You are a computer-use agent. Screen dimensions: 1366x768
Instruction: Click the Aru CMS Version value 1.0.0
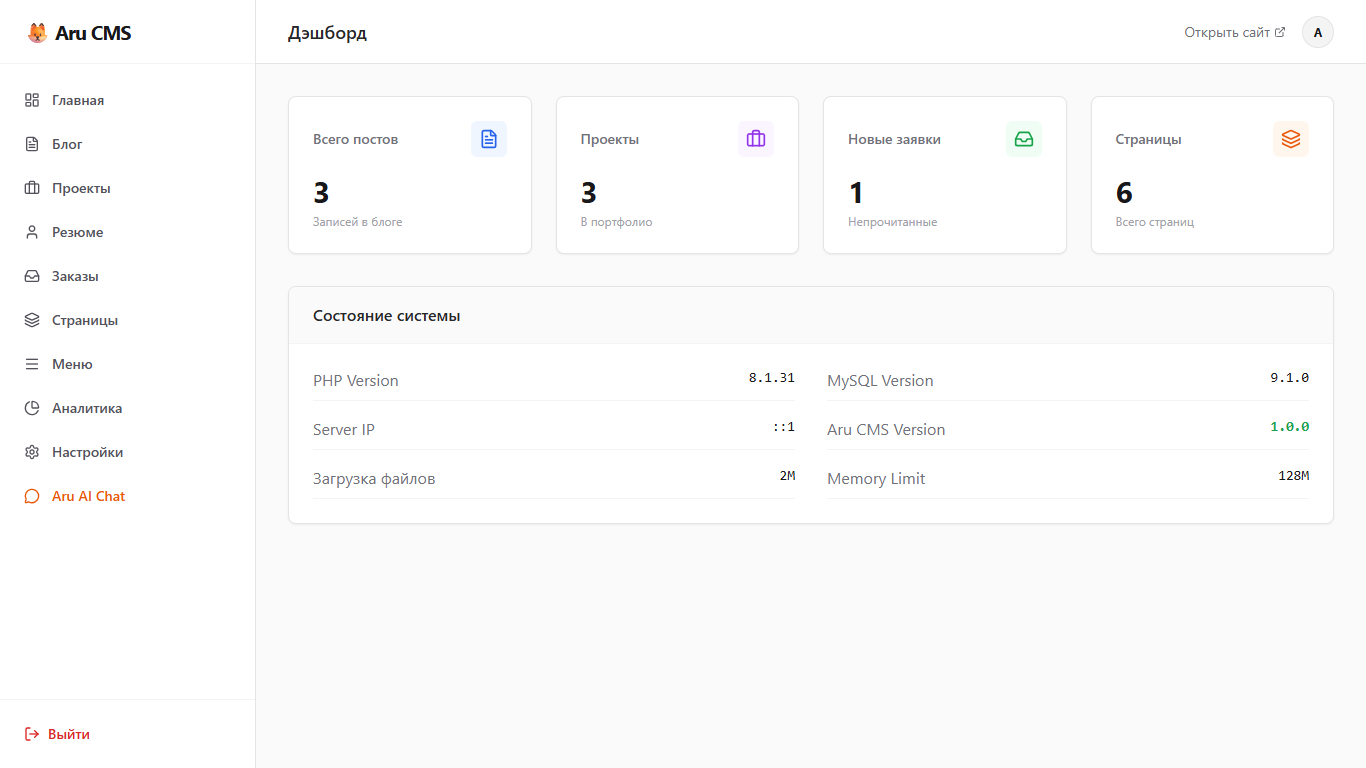coord(1289,427)
